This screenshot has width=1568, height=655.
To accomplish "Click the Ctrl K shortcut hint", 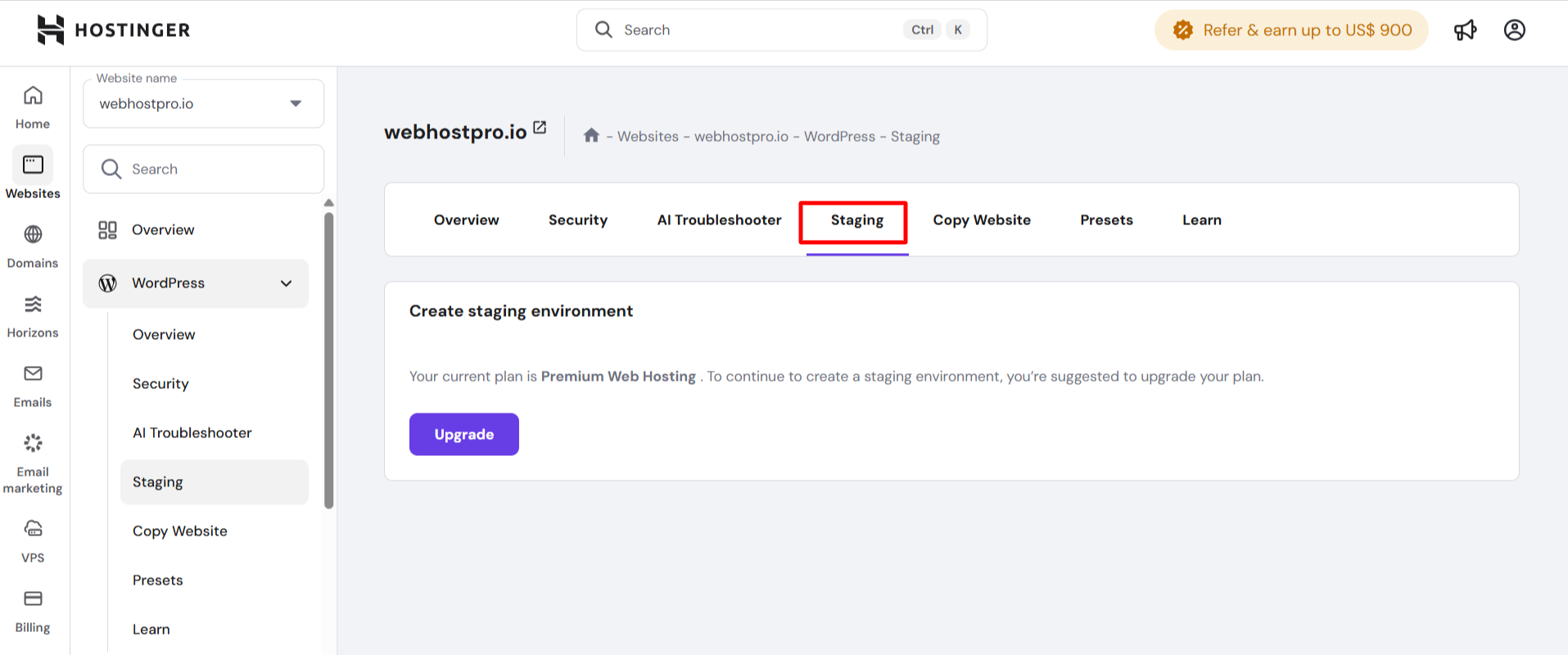I will pos(937,29).
